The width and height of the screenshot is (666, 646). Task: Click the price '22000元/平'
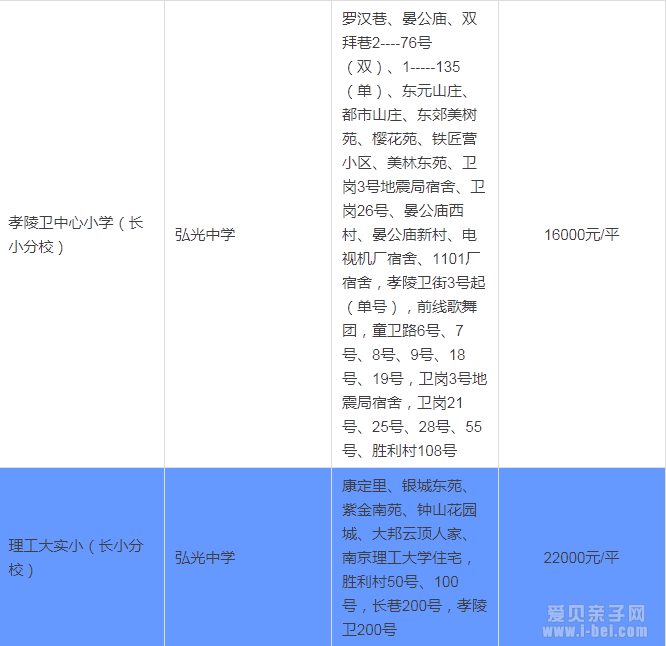point(581,557)
